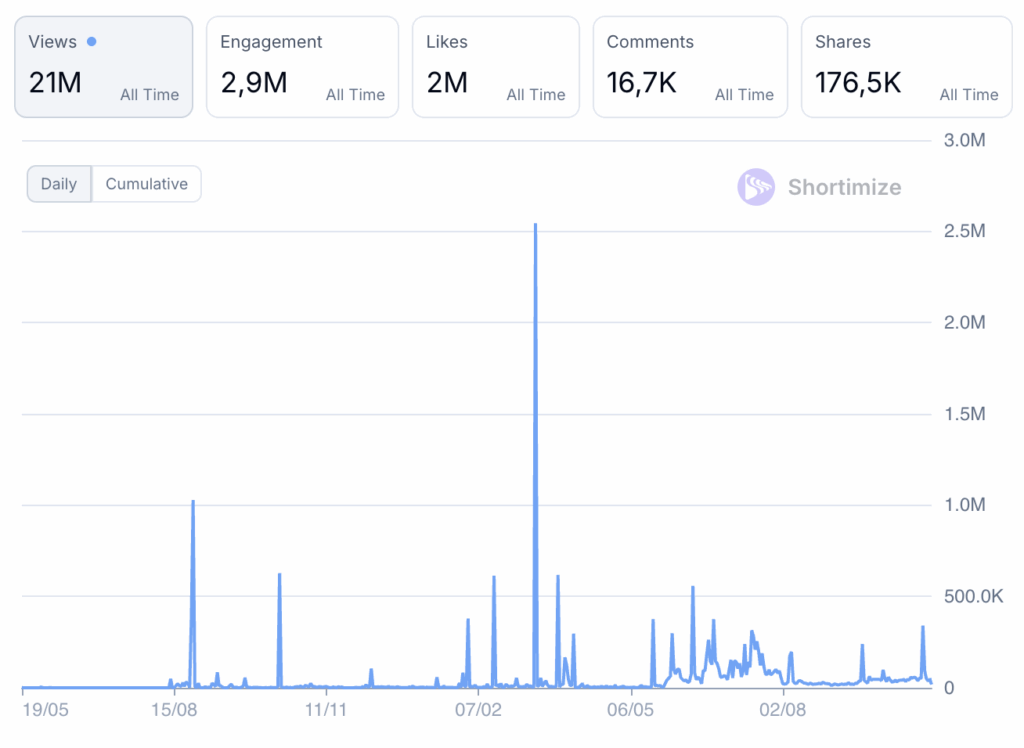Click the 2.5M peak on the chart

point(536,226)
